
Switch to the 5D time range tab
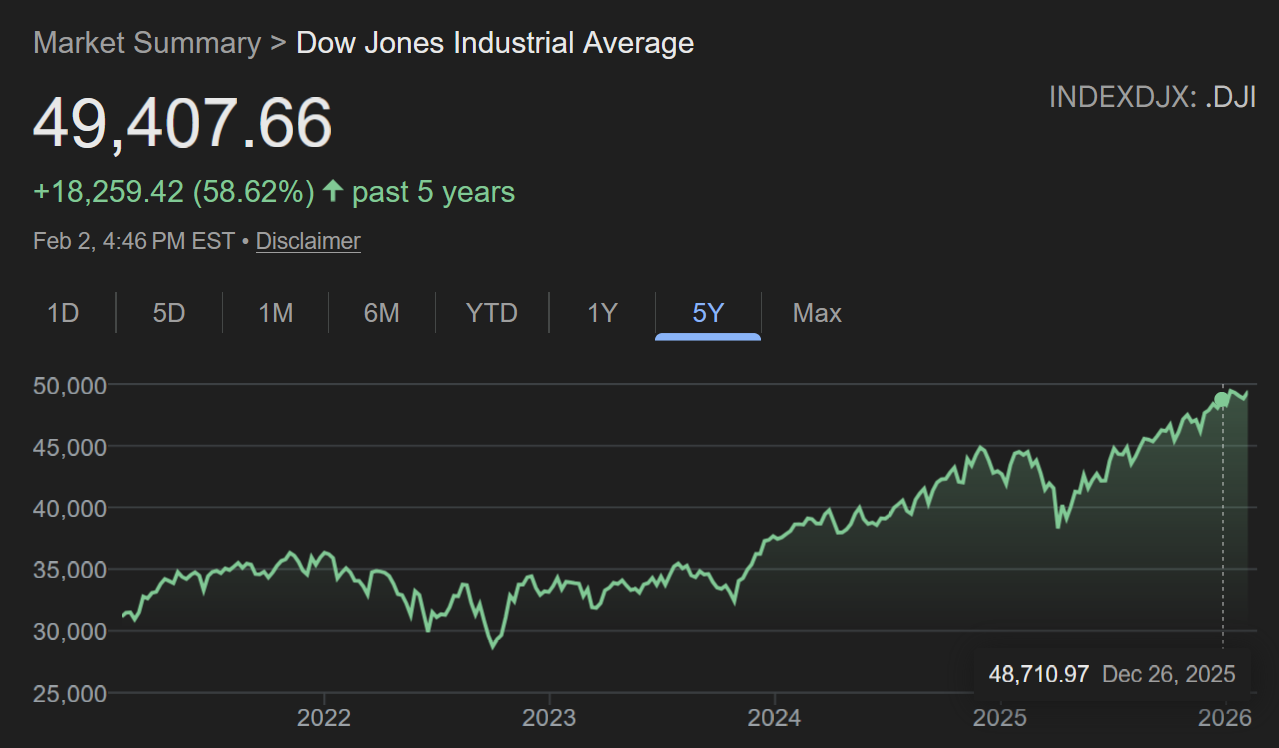(x=168, y=313)
